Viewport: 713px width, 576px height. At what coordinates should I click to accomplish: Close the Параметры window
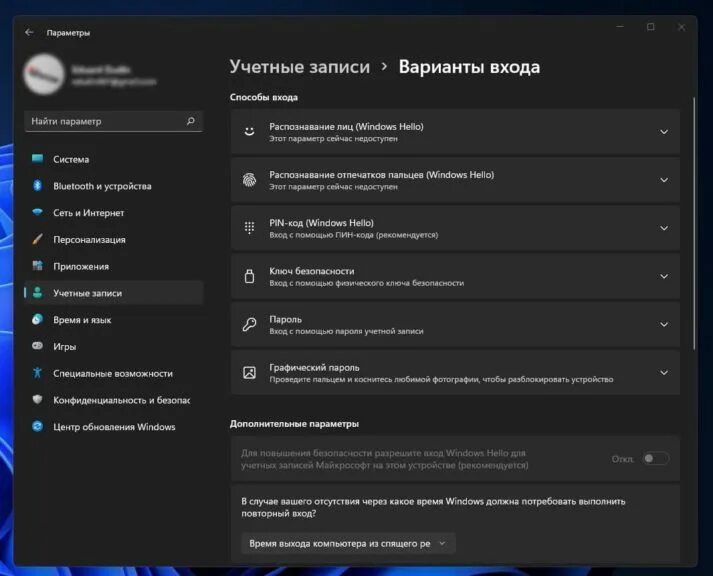coord(681,27)
